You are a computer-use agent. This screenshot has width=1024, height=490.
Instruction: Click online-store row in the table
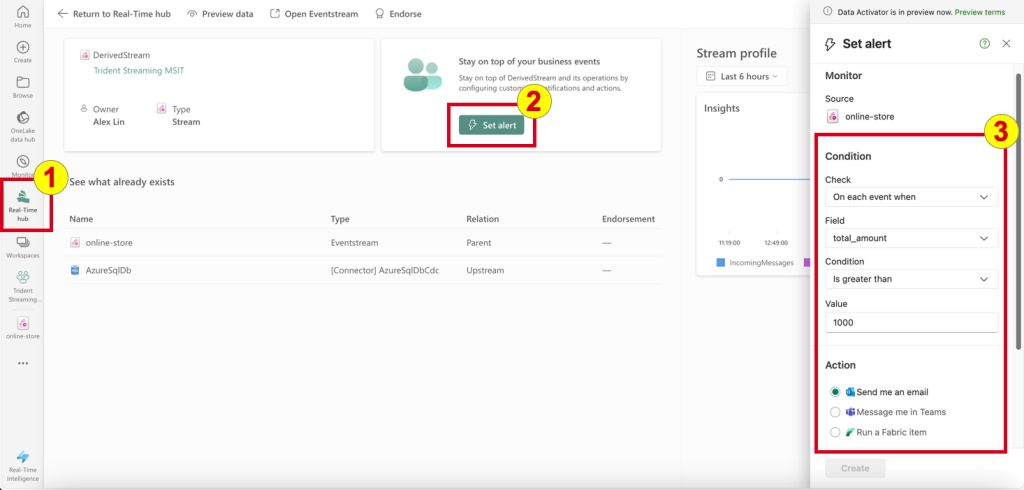tap(362, 242)
